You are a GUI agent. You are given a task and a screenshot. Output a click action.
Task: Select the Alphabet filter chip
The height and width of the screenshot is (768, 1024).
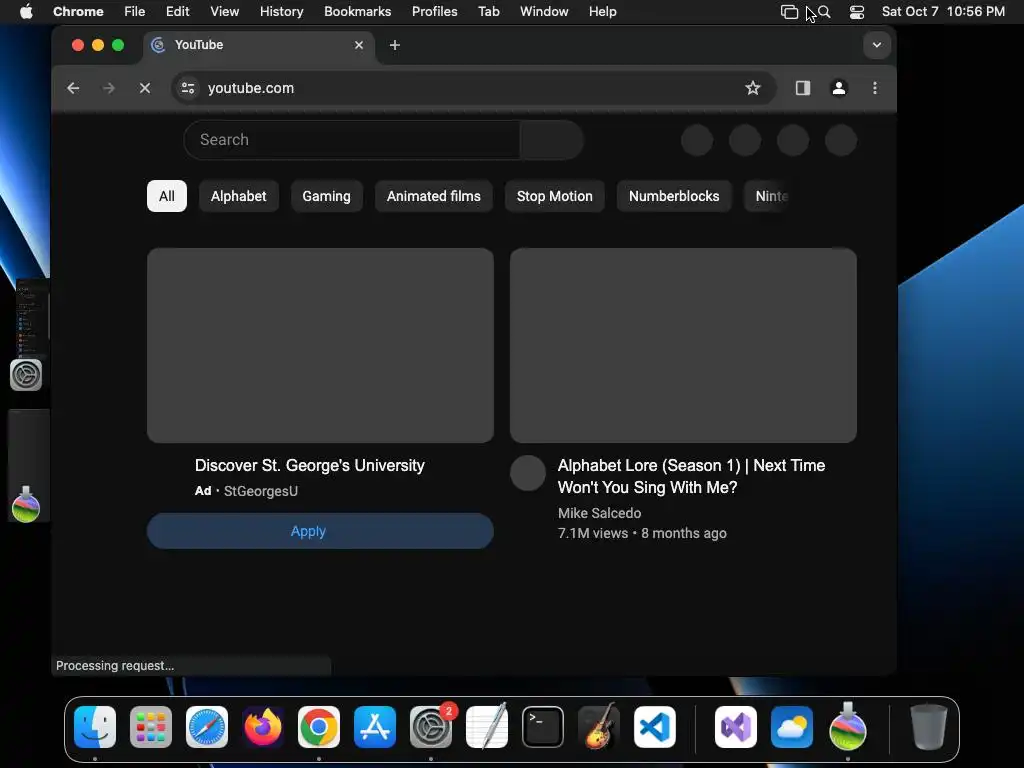tap(238, 196)
